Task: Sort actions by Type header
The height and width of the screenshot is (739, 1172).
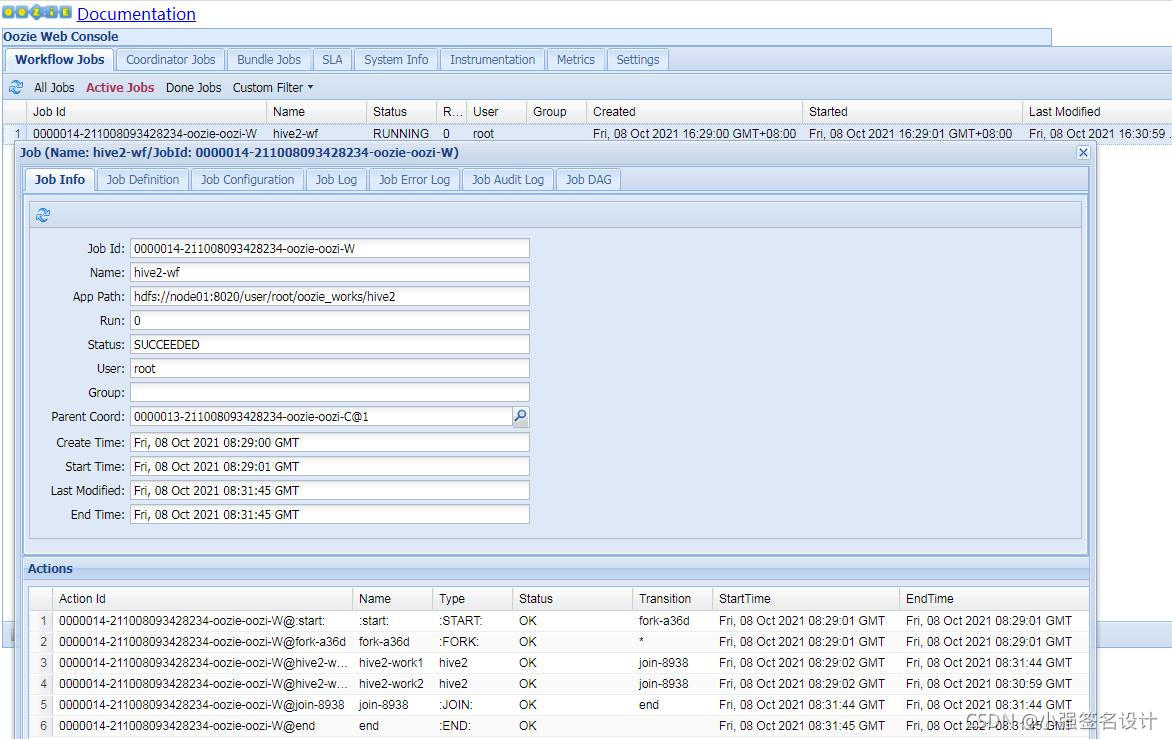Action: pyautogui.click(x=472, y=599)
